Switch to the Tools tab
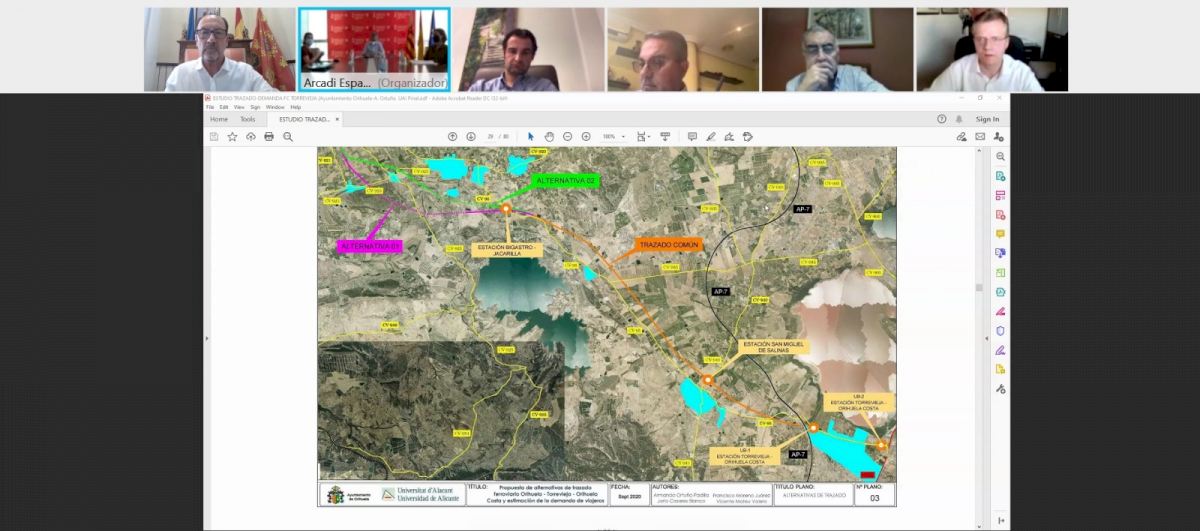This screenshot has height=531, width=1200. point(247,119)
